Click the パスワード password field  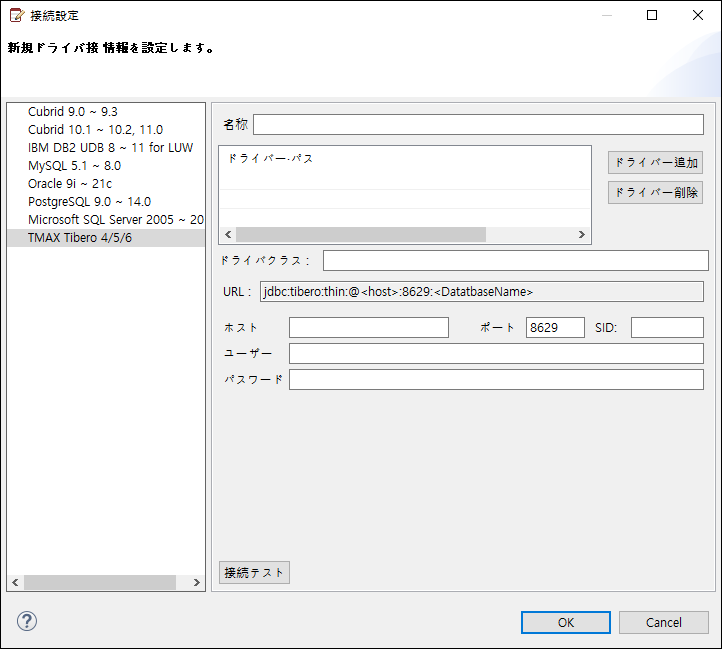(x=495, y=380)
